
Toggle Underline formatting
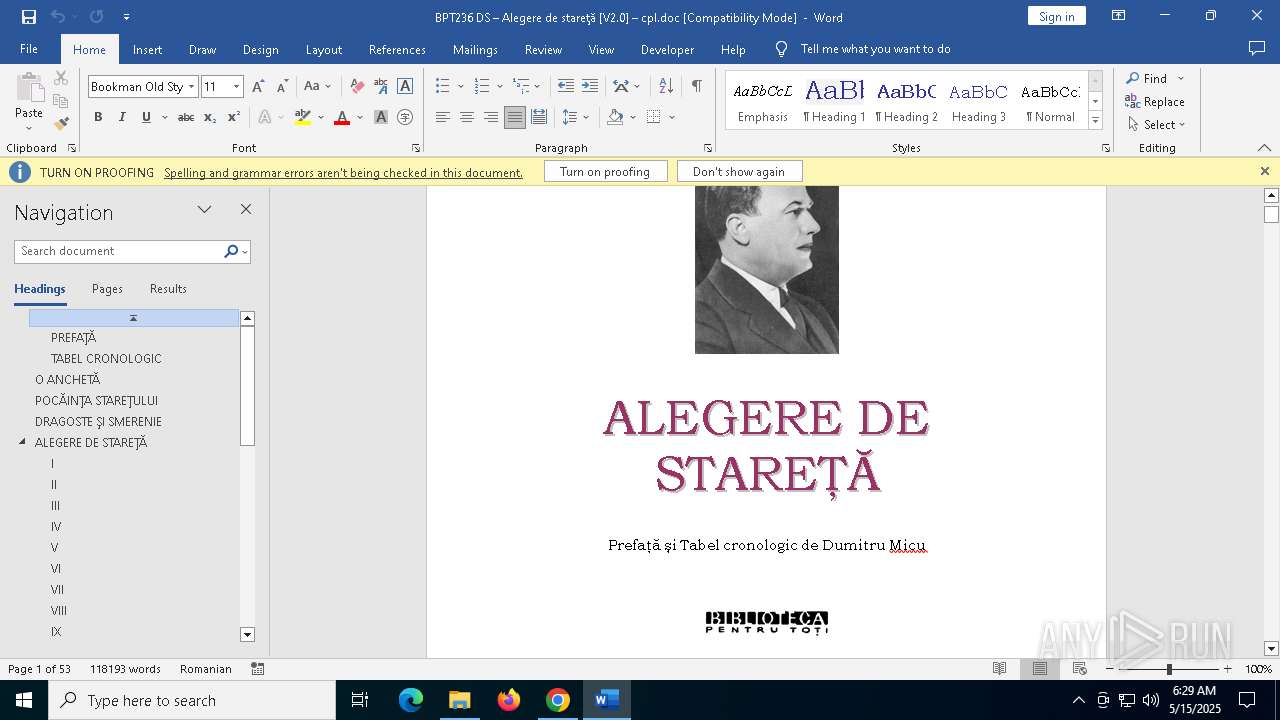[x=146, y=117]
